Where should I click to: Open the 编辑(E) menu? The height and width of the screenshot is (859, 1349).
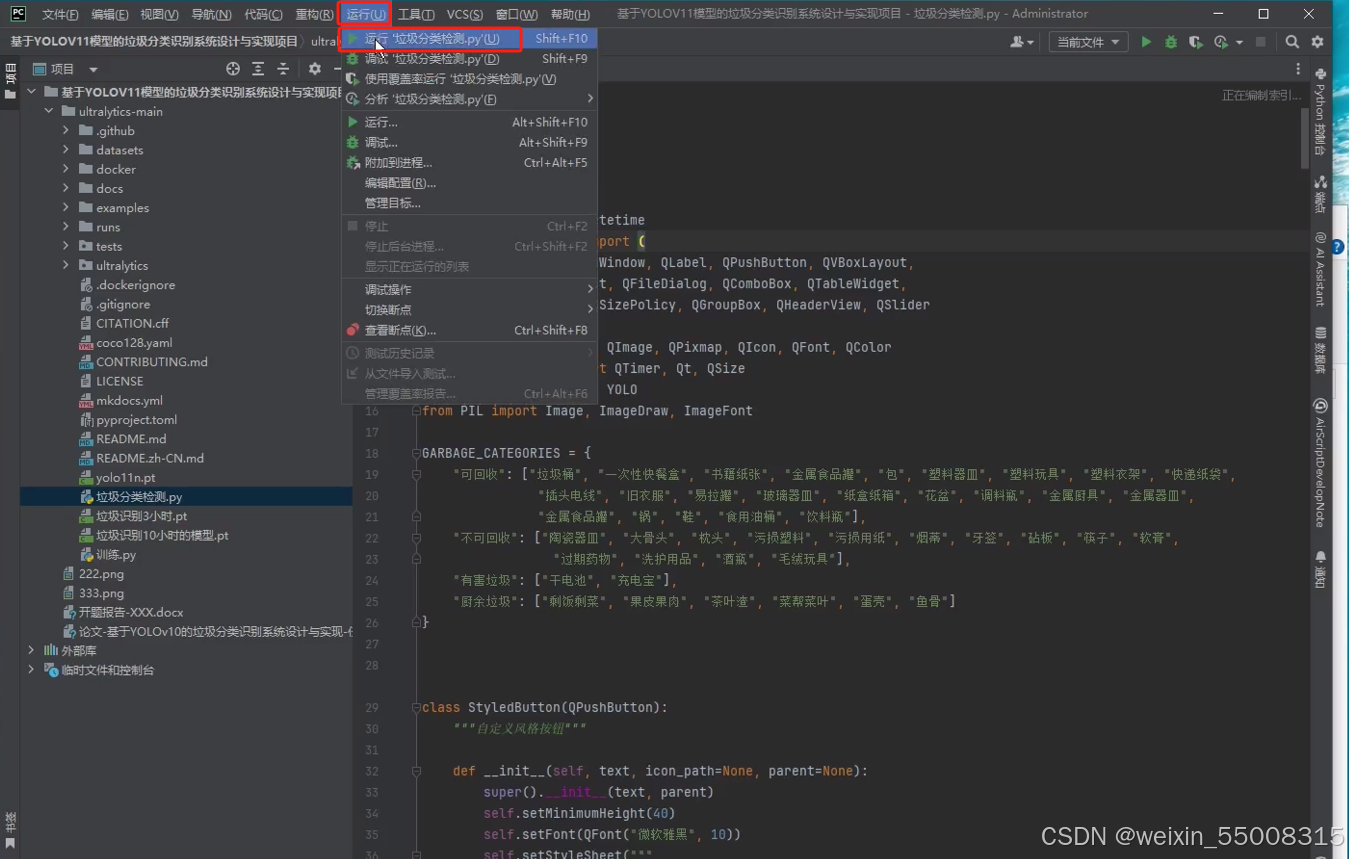[110, 14]
